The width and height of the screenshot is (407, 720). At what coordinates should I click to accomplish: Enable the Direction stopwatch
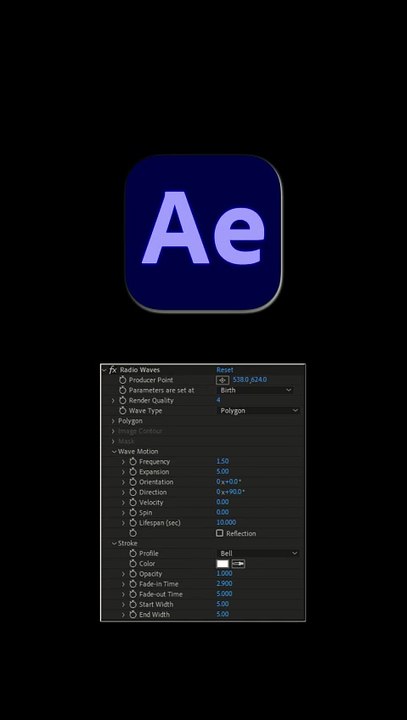point(133,492)
